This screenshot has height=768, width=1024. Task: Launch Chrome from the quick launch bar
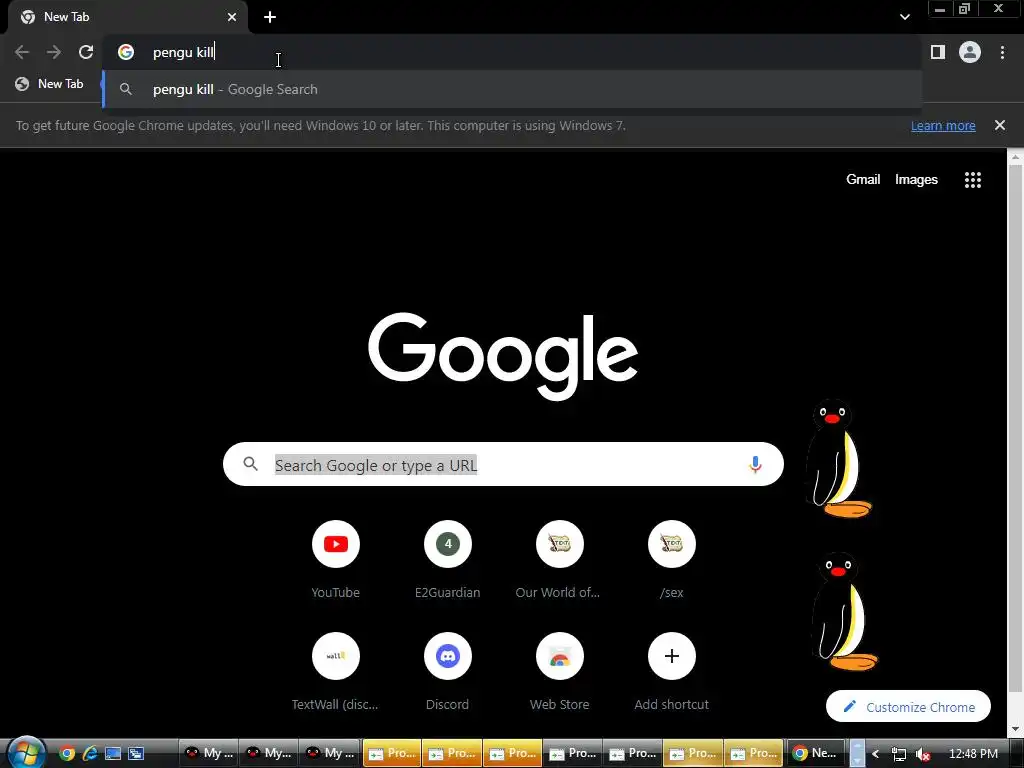click(67, 754)
